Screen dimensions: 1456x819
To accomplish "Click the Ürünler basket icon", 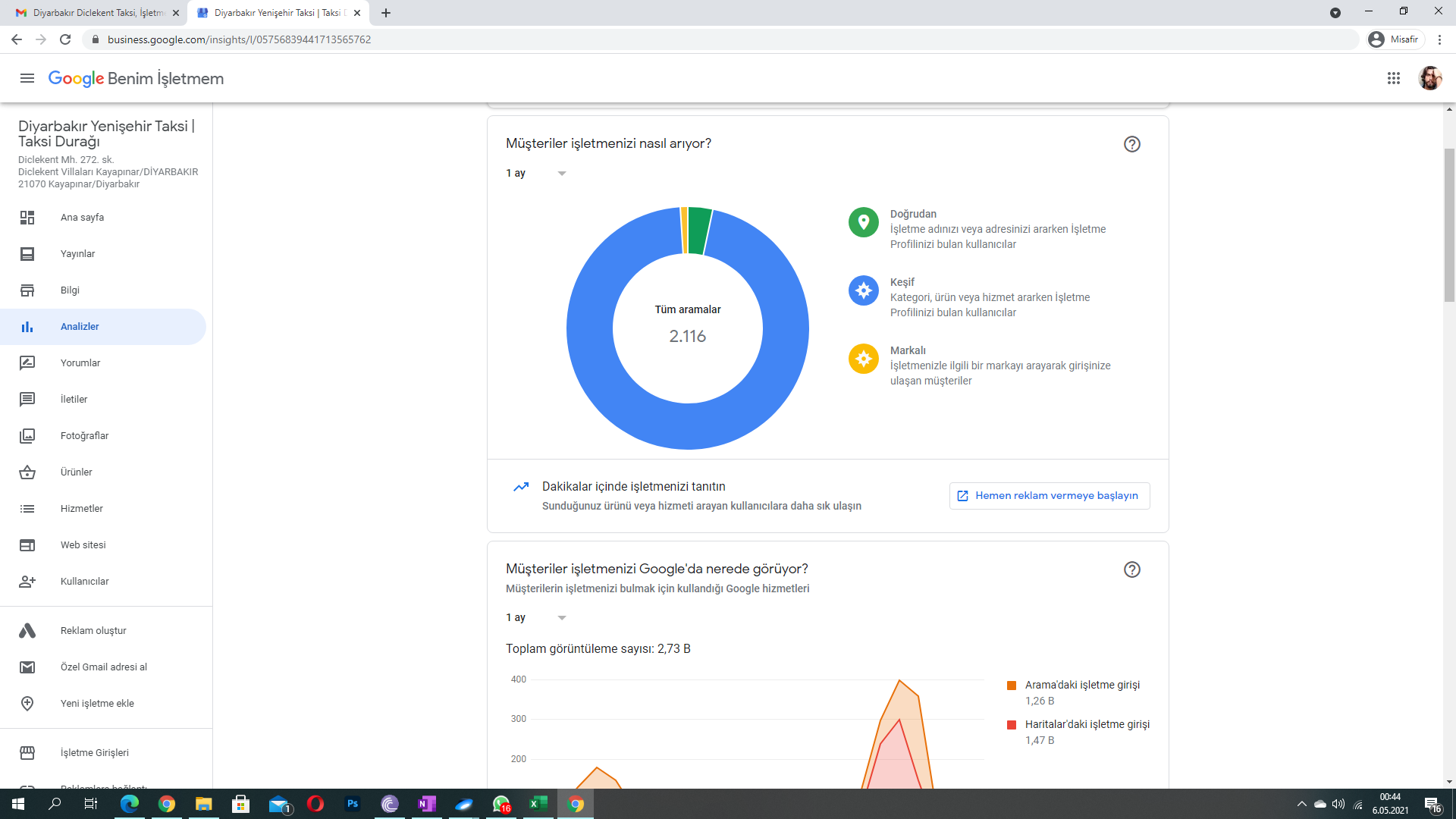I will coord(27,472).
